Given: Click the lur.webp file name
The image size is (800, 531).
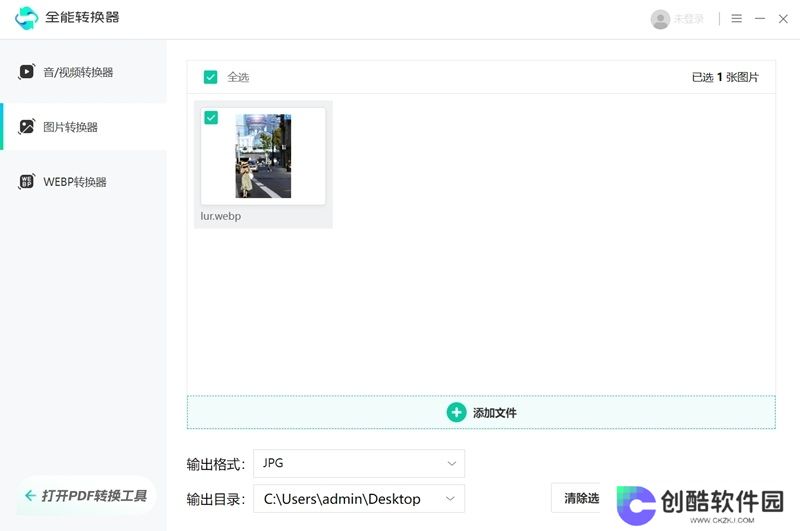Looking at the screenshot, I should point(220,216).
